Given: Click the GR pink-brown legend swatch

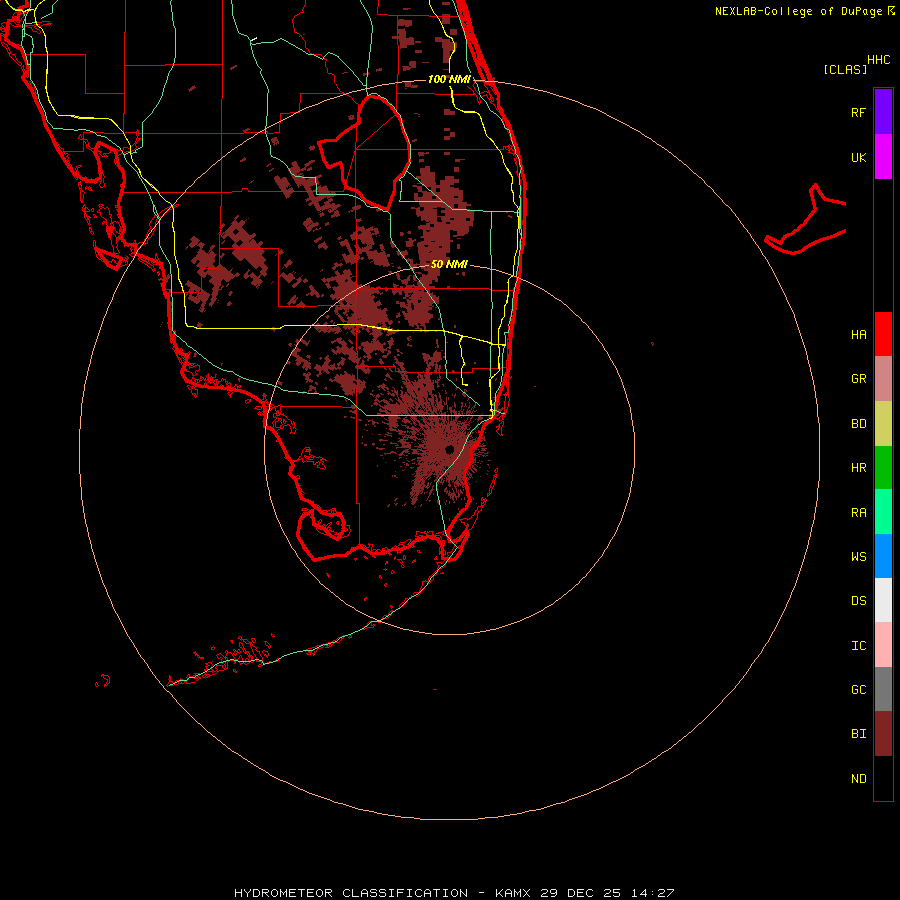Looking at the screenshot, I should [x=883, y=379].
